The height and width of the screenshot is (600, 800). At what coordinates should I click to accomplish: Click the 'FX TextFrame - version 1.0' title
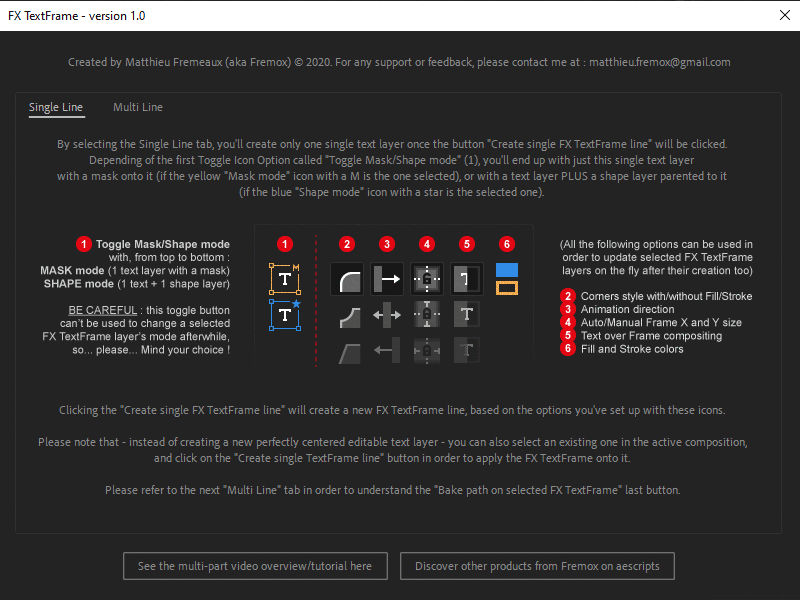[77, 16]
